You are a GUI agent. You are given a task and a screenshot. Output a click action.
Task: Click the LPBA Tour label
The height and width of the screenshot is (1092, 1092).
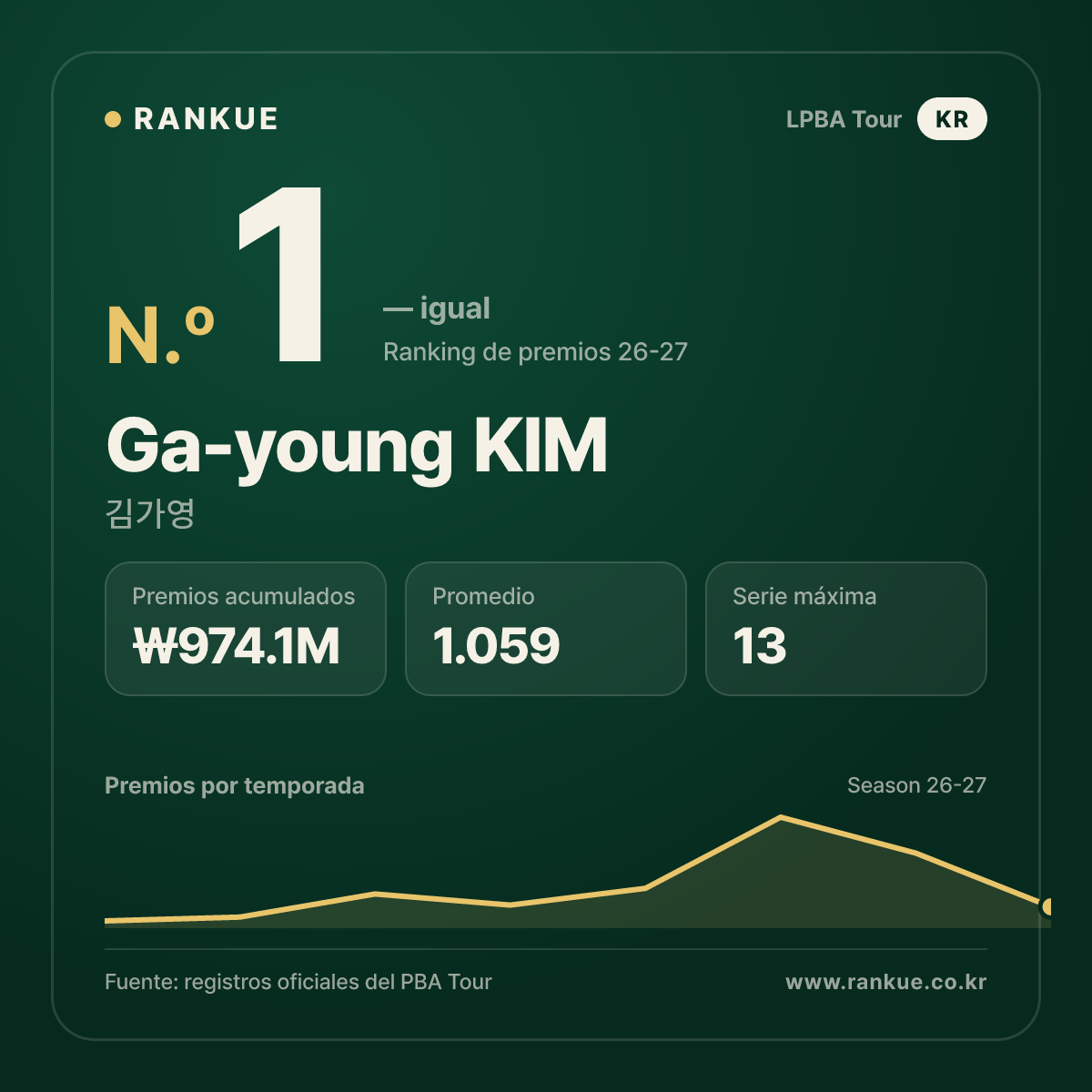[844, 119]
